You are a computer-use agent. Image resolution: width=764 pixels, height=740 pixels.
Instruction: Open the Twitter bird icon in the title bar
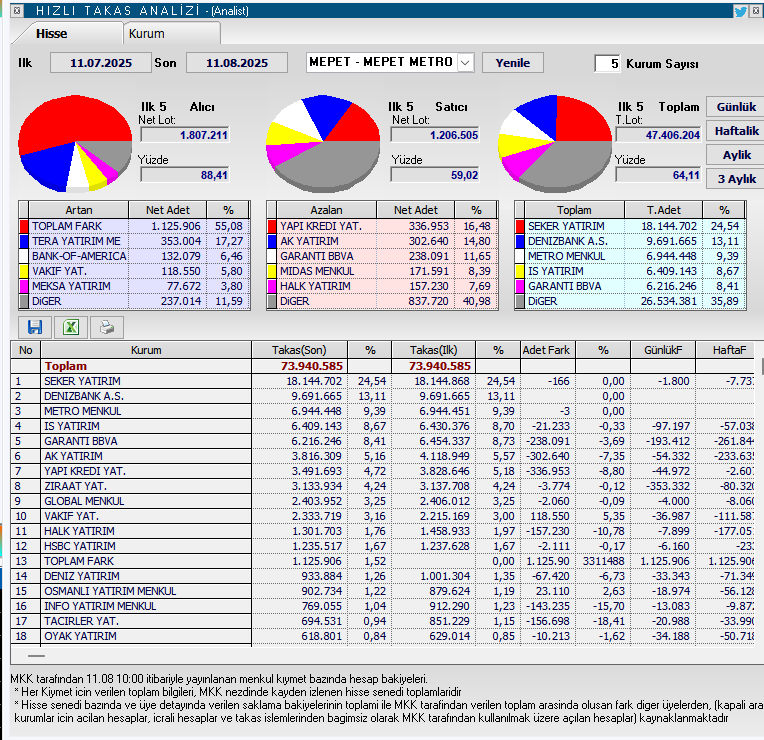pyautogui.click(x=740, y=10)
